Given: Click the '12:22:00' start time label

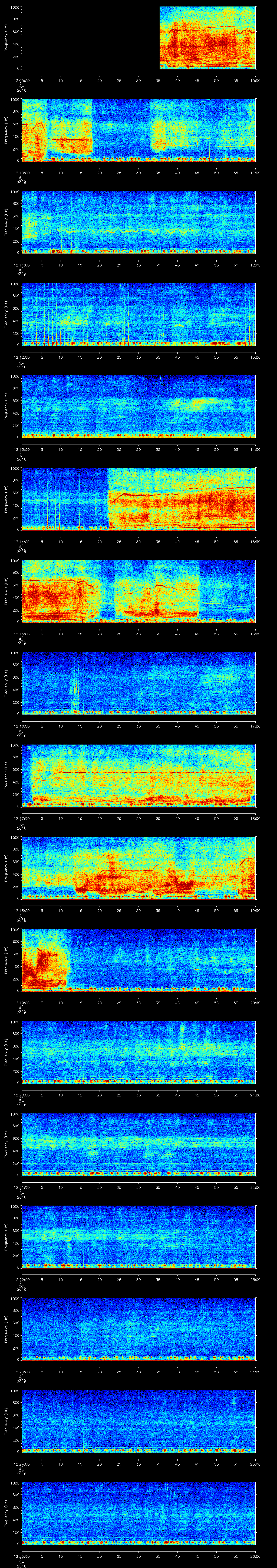Looking at the screenshot, I should point(22,1279).
